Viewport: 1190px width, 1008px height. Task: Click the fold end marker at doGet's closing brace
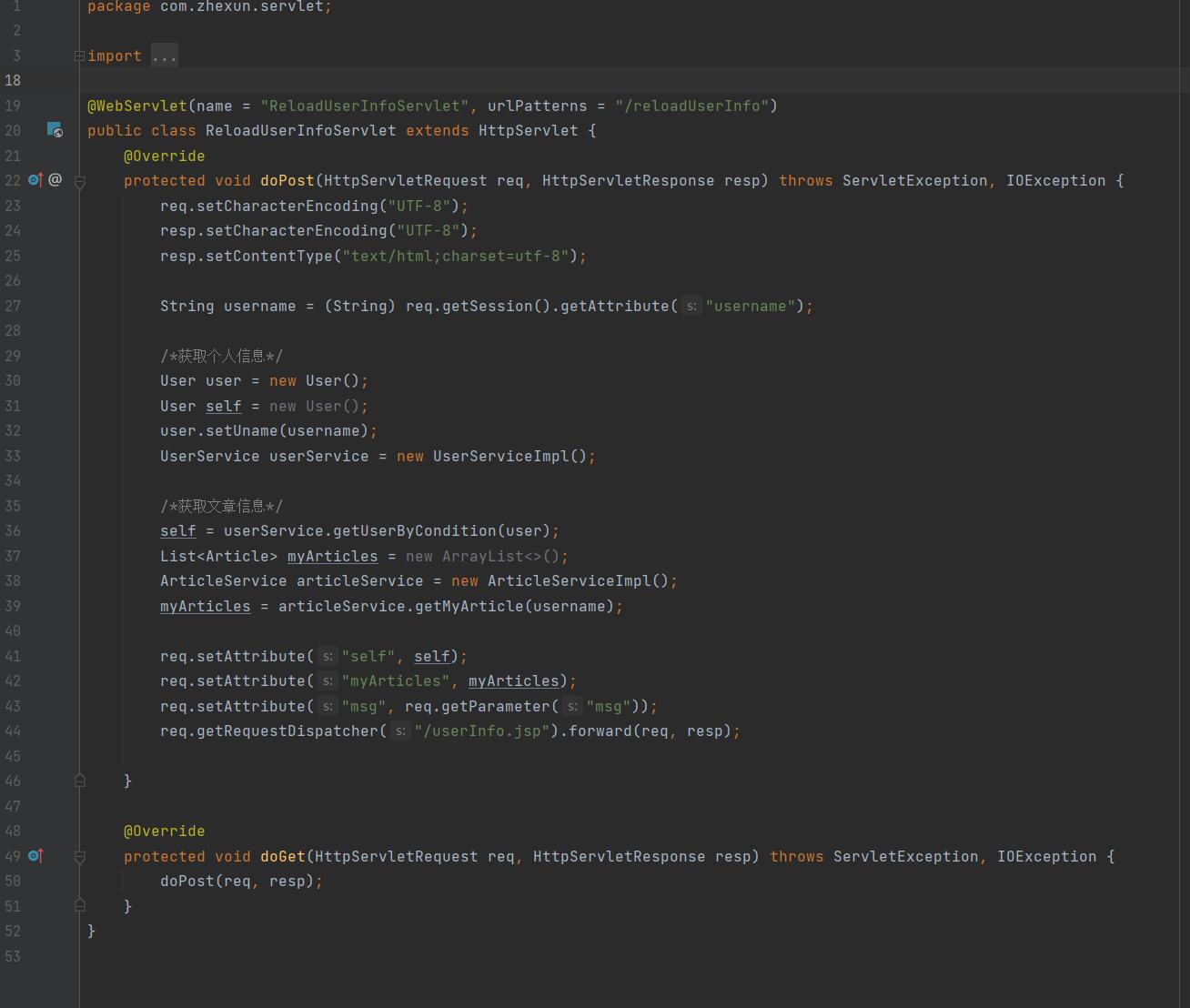click(79, 906)
